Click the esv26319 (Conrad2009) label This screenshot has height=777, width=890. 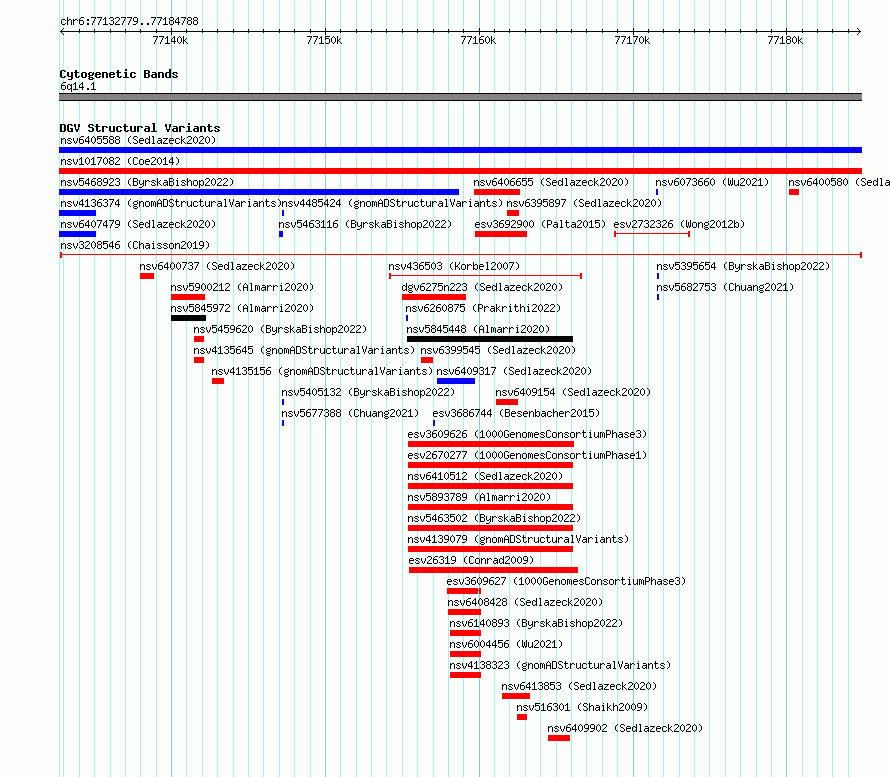pos(471,560)
